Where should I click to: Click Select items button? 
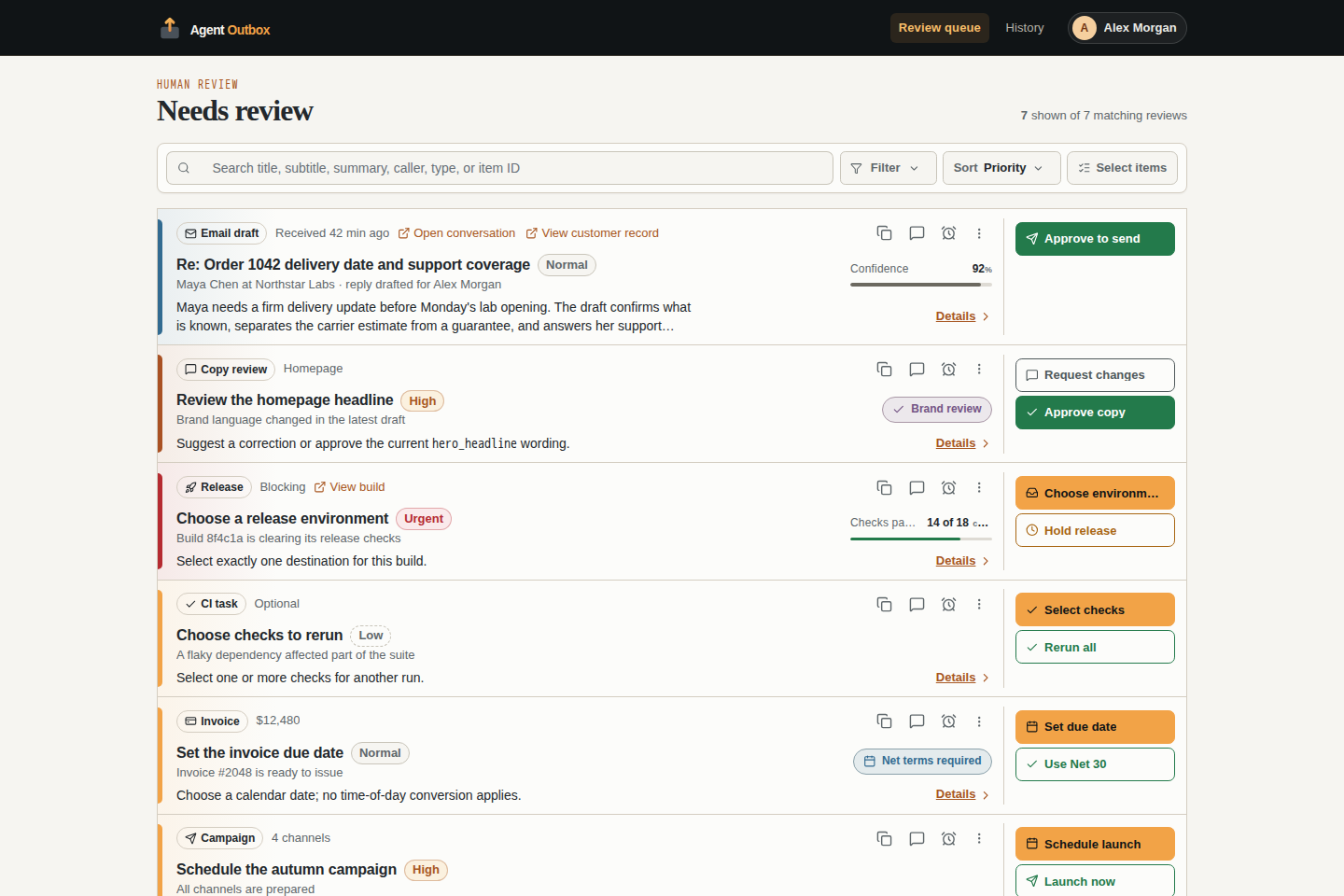(1122, 168)
